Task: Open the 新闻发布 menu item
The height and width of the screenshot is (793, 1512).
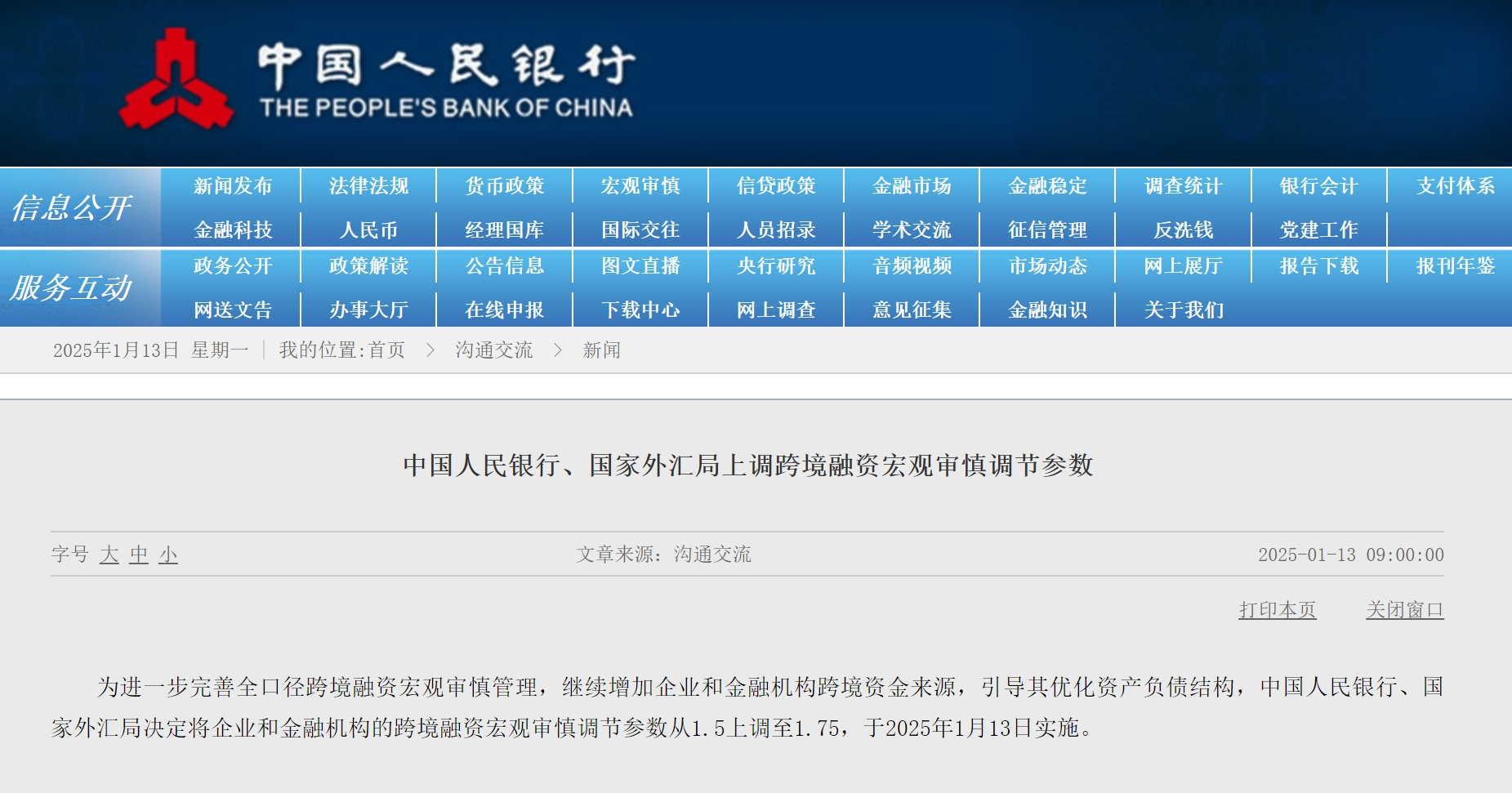Action: (x=233, y=186)
